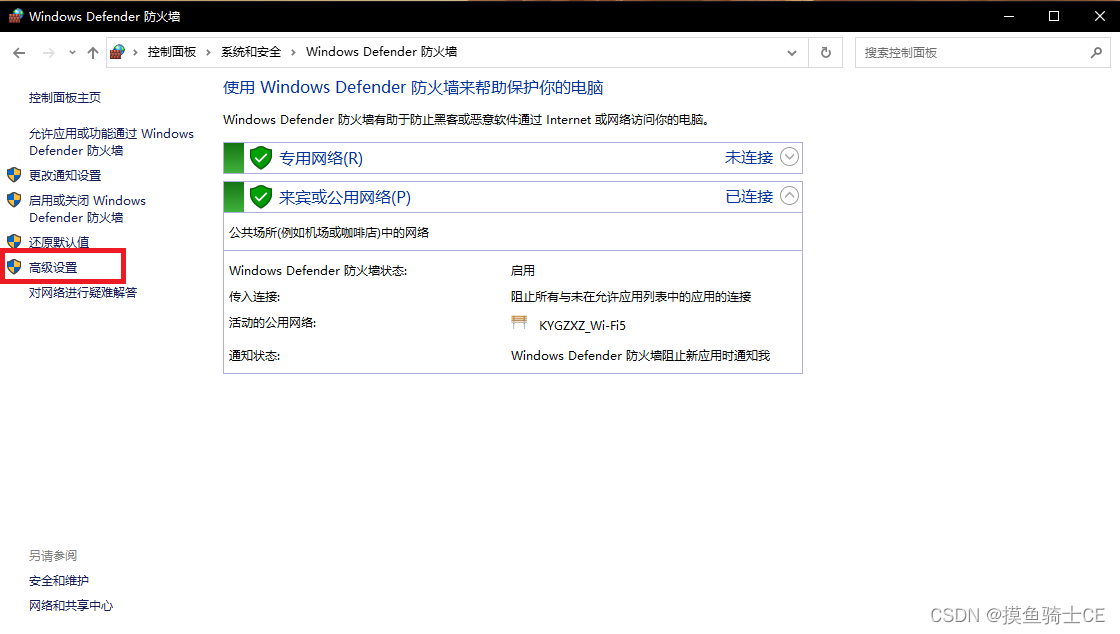Click 阻止所有与未在允许应用列表中的应用的连接 text
This screenshot has width=1120, height=634.
631,296
